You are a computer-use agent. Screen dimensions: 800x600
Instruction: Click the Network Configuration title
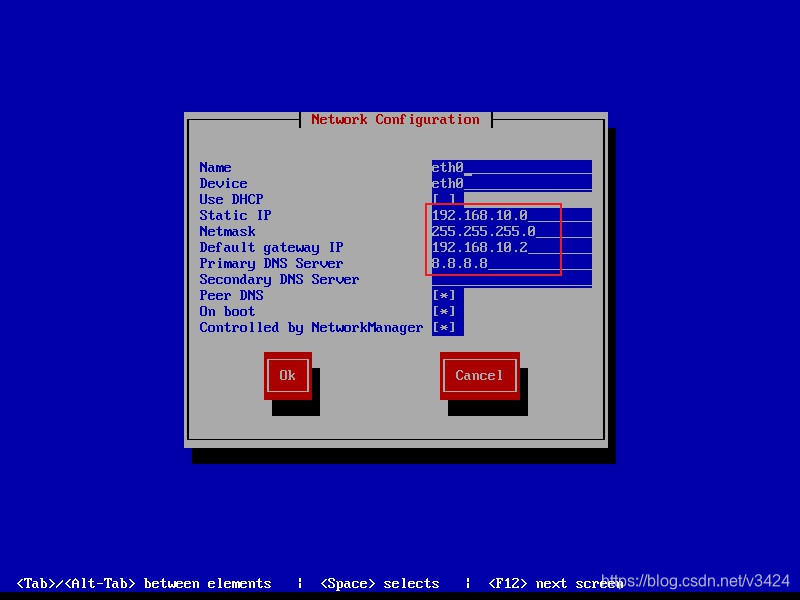(395, 119)
